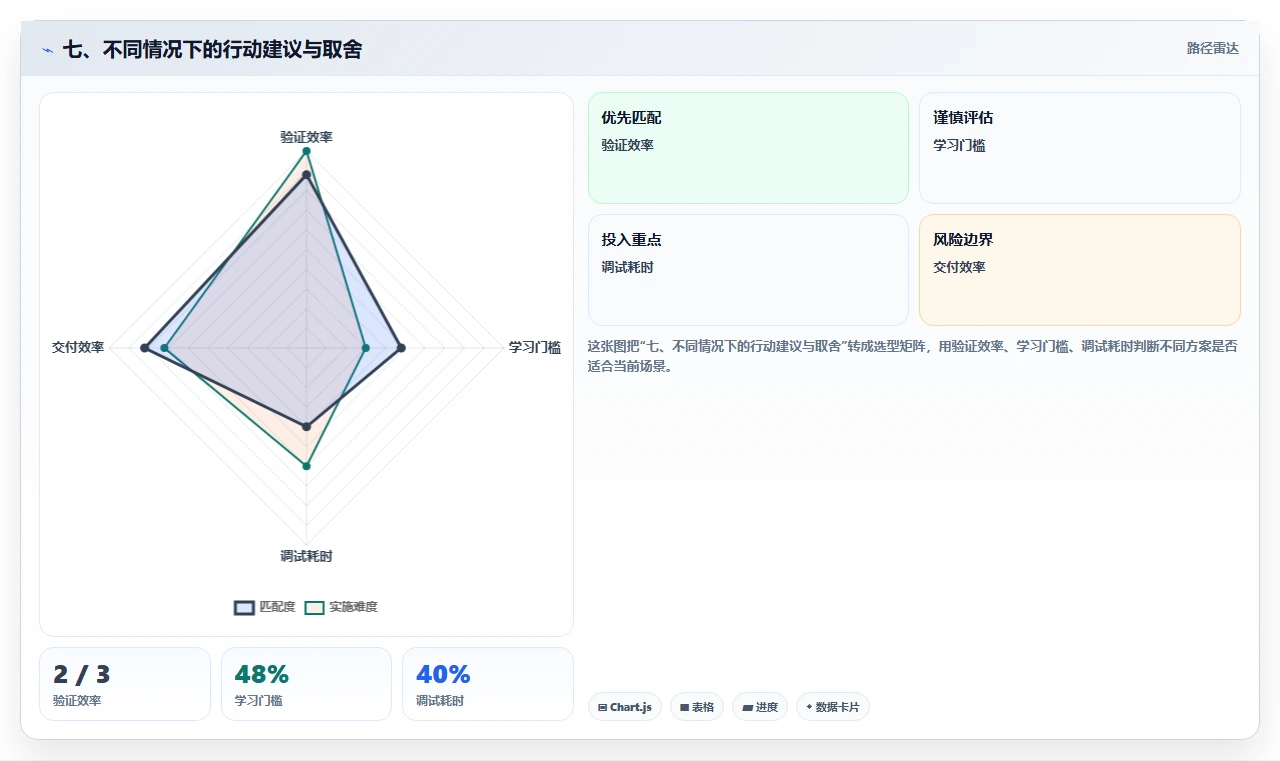Click the 调试耗时 axis label on radar

(306, 556)
